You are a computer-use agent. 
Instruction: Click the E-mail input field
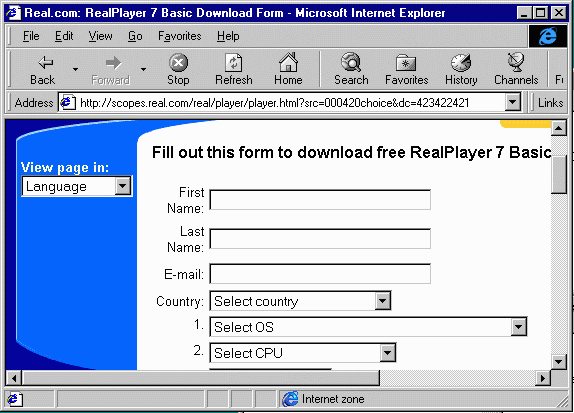320,274
